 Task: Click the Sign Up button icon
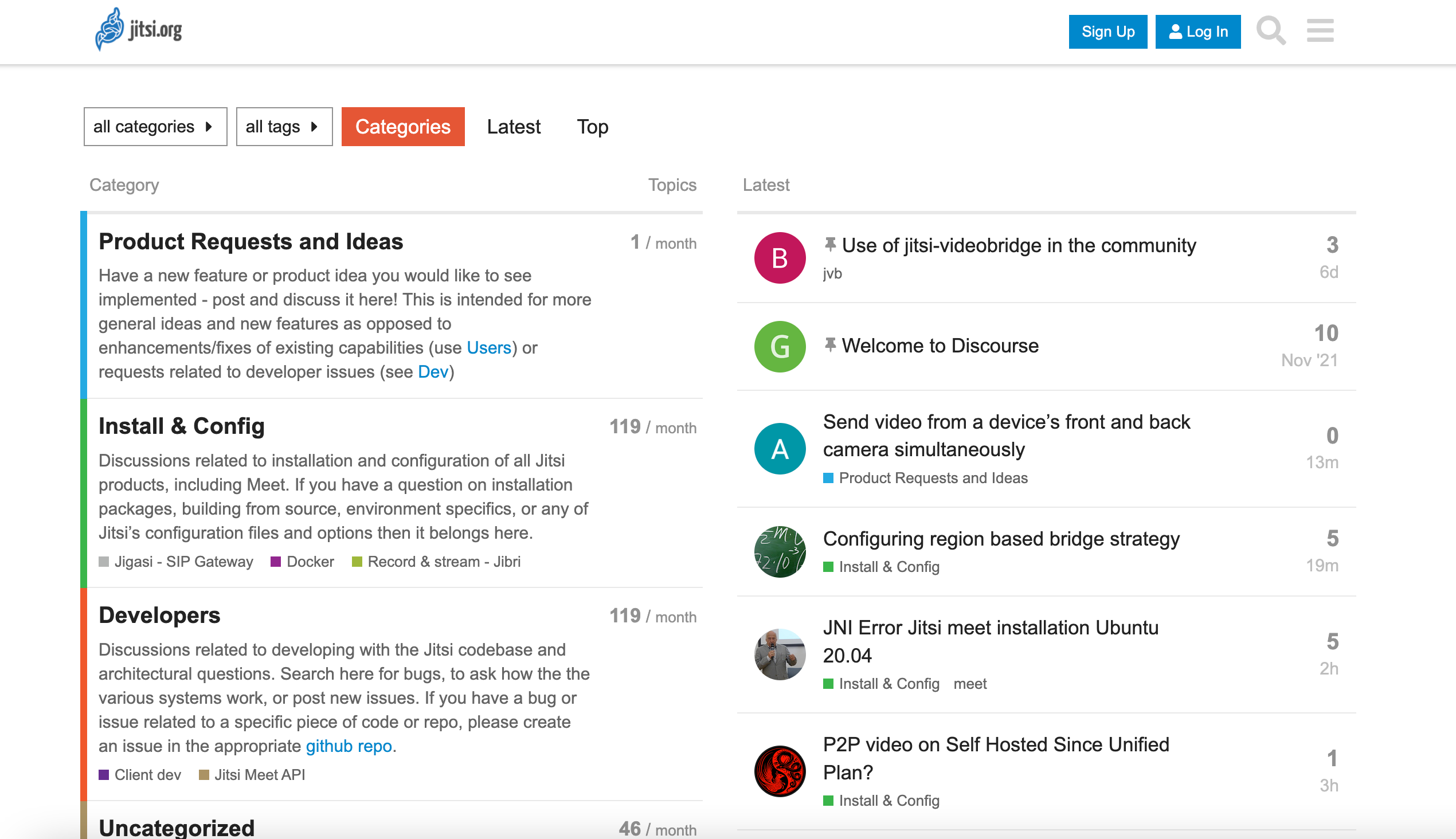1108,31
